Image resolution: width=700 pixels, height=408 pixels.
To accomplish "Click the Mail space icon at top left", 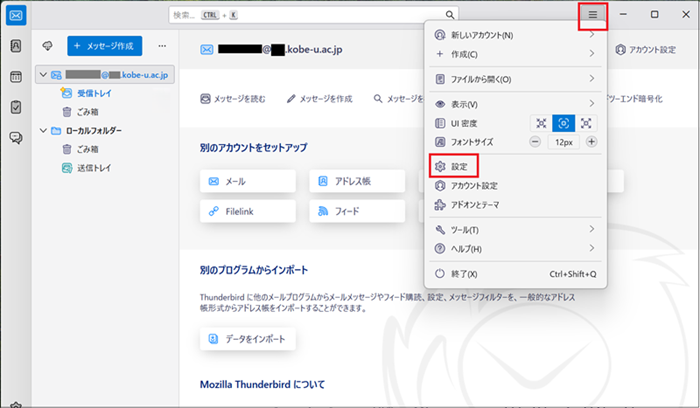I will 16,15.
